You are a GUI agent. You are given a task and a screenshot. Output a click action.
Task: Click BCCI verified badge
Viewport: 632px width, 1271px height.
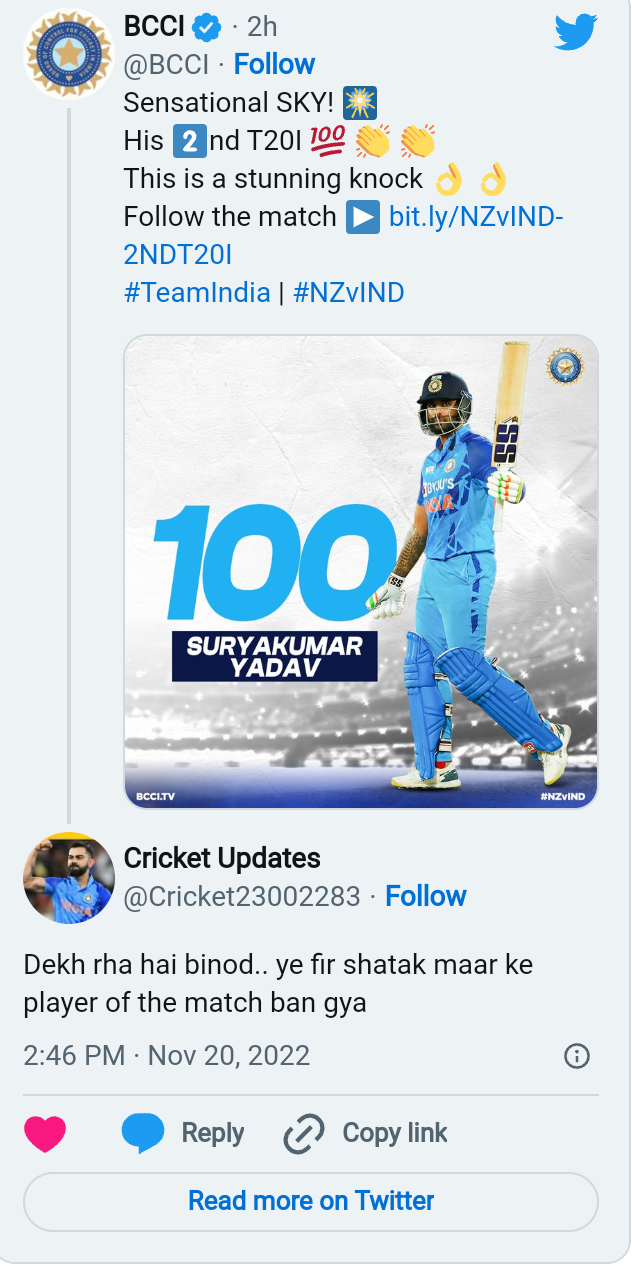pyautogui.click(x=207, y=28)
